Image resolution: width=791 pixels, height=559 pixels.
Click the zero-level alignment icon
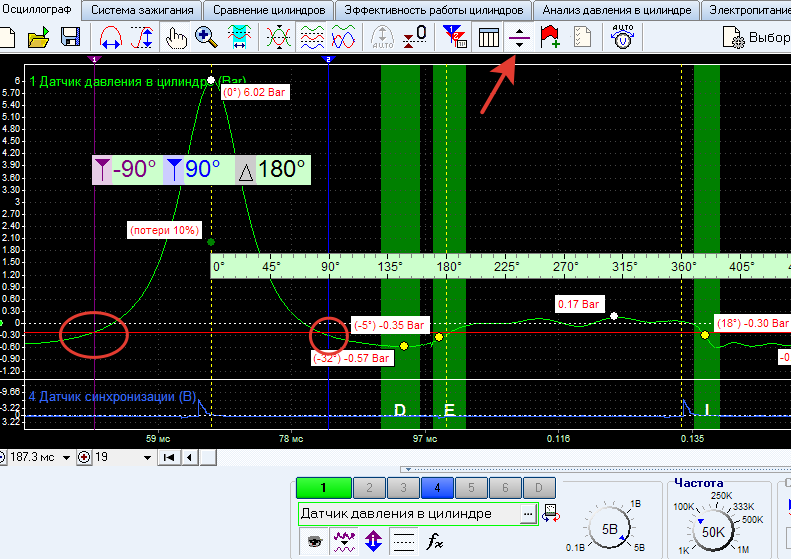pyautogui.click(x=415, y=37)
